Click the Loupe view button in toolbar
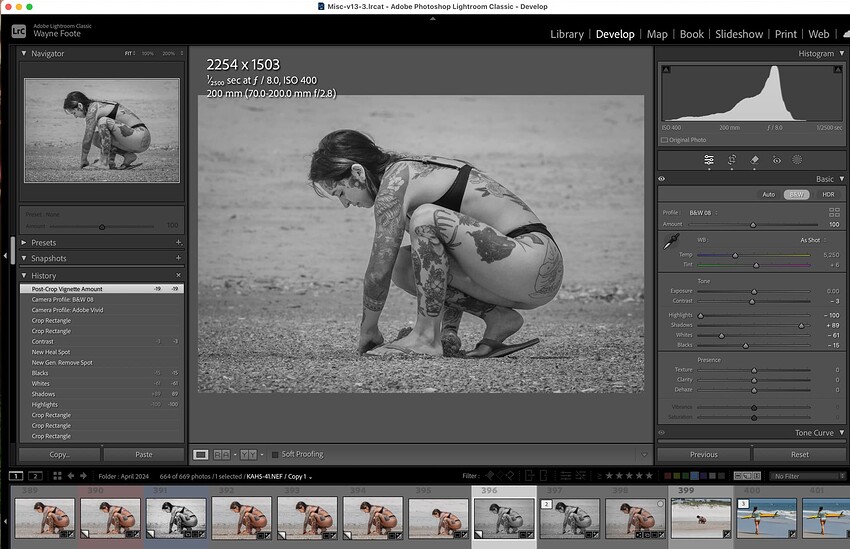 [201, 454]
